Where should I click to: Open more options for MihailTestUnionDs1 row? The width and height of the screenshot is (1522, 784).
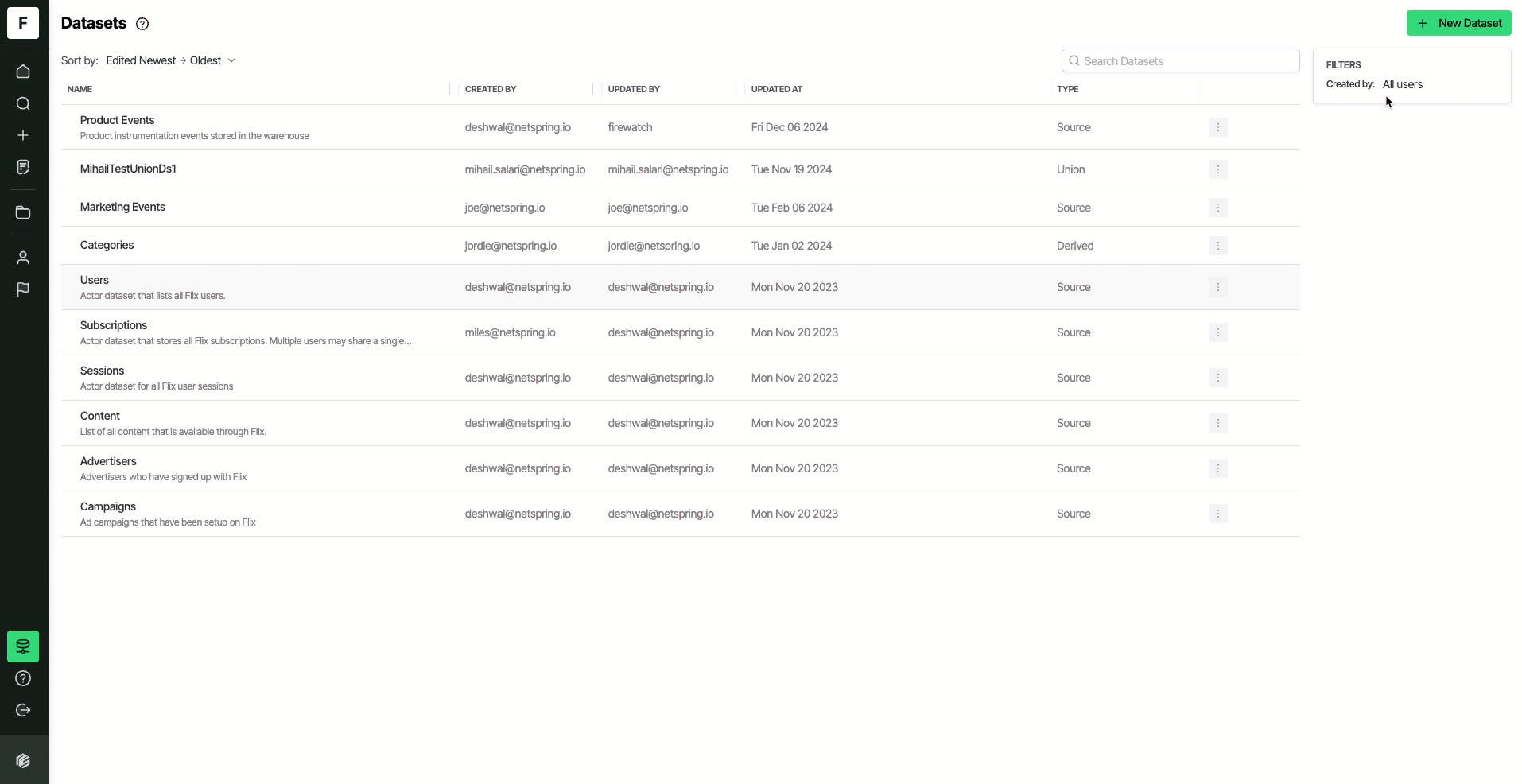click(x=1217, y=169)
